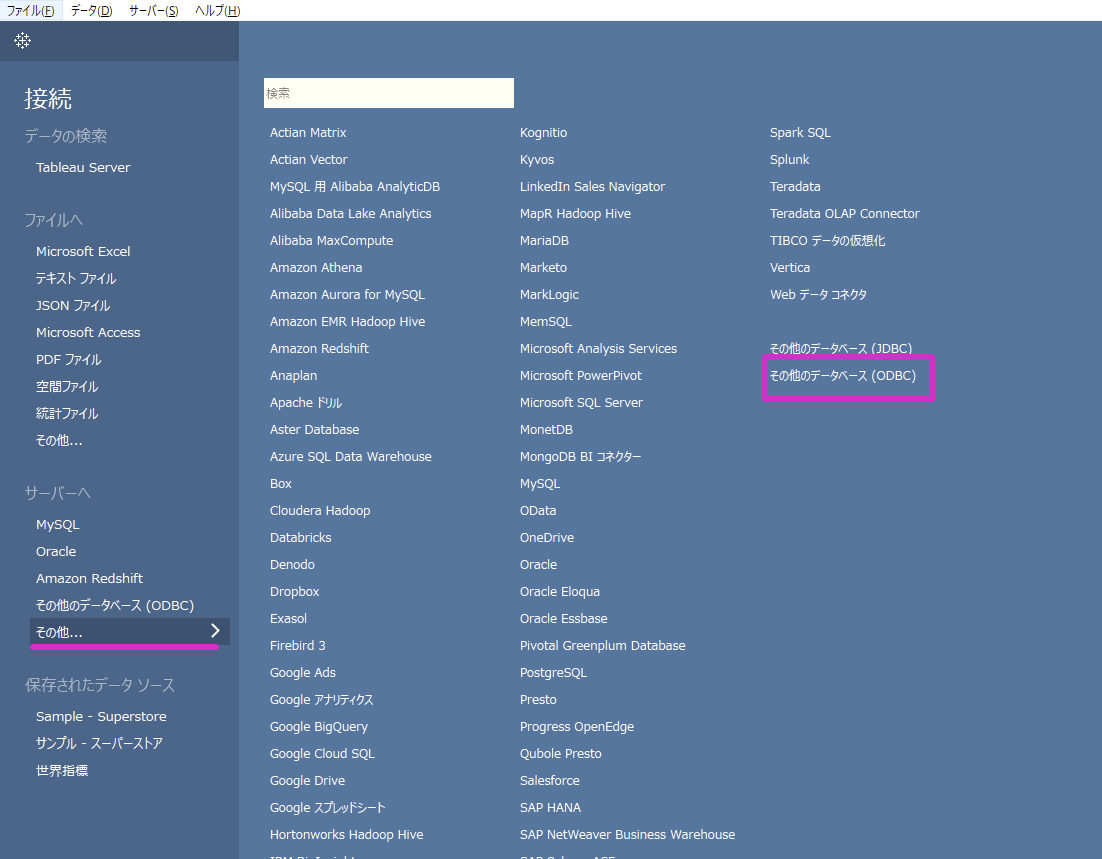This screenshot has height=859, width=1102.
Task: Click the Tableau logo icon
Action: 22,41
